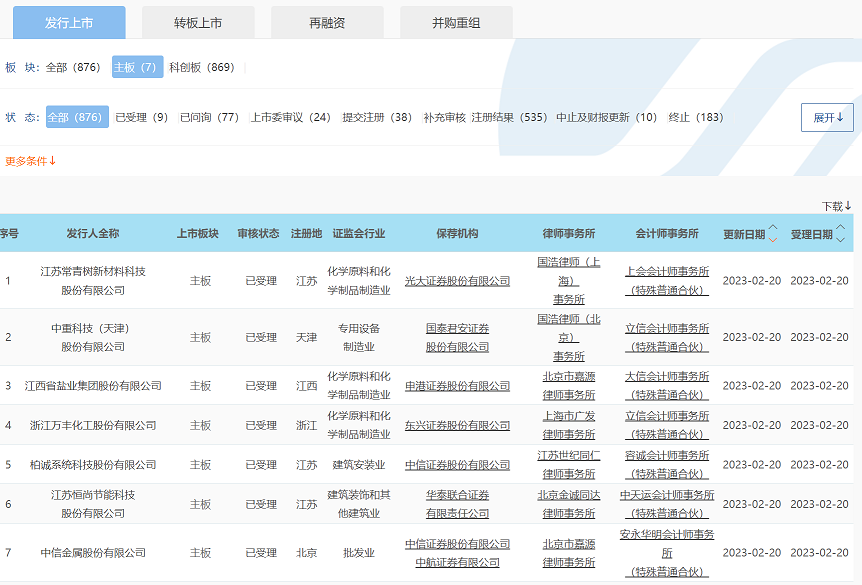The width and height of the screenshot is (862, 585).
Task: Open the 再融资 tab
Action: pos(327,22)
